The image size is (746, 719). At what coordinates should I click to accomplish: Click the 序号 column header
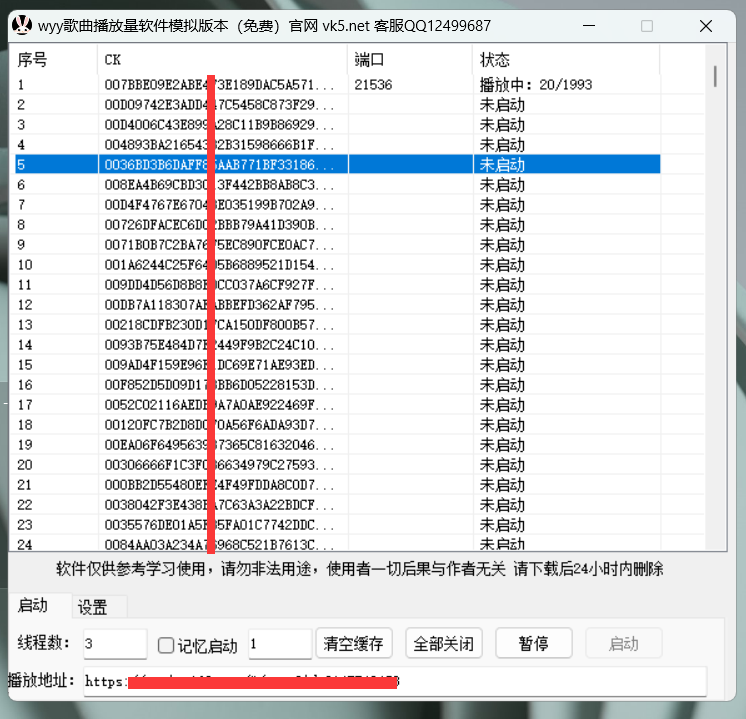[x=53, y=59]
